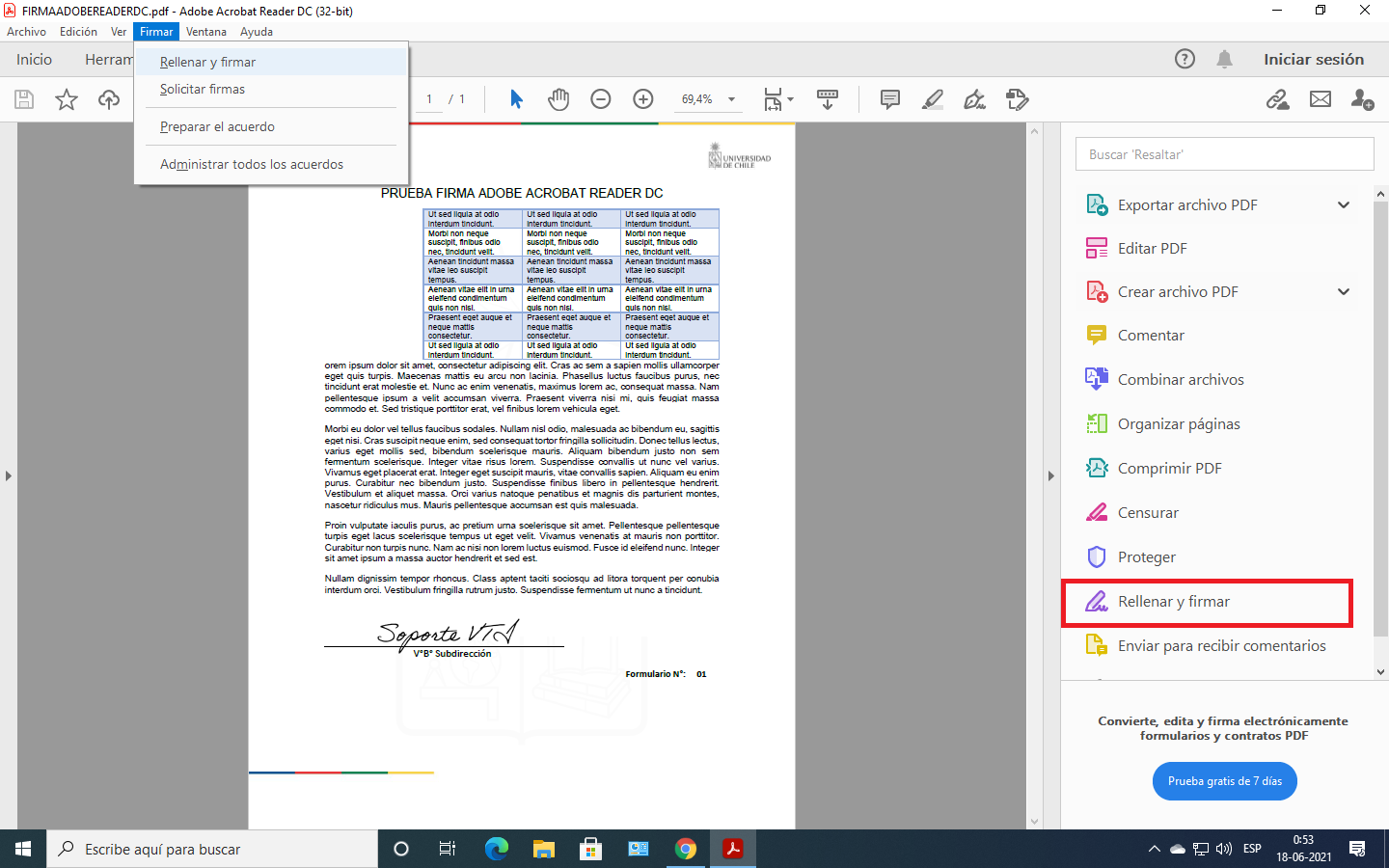Screen dimensions: 1389x868
Task: Expand Exportar archivo PDF options
Action: click(1344, 204)
